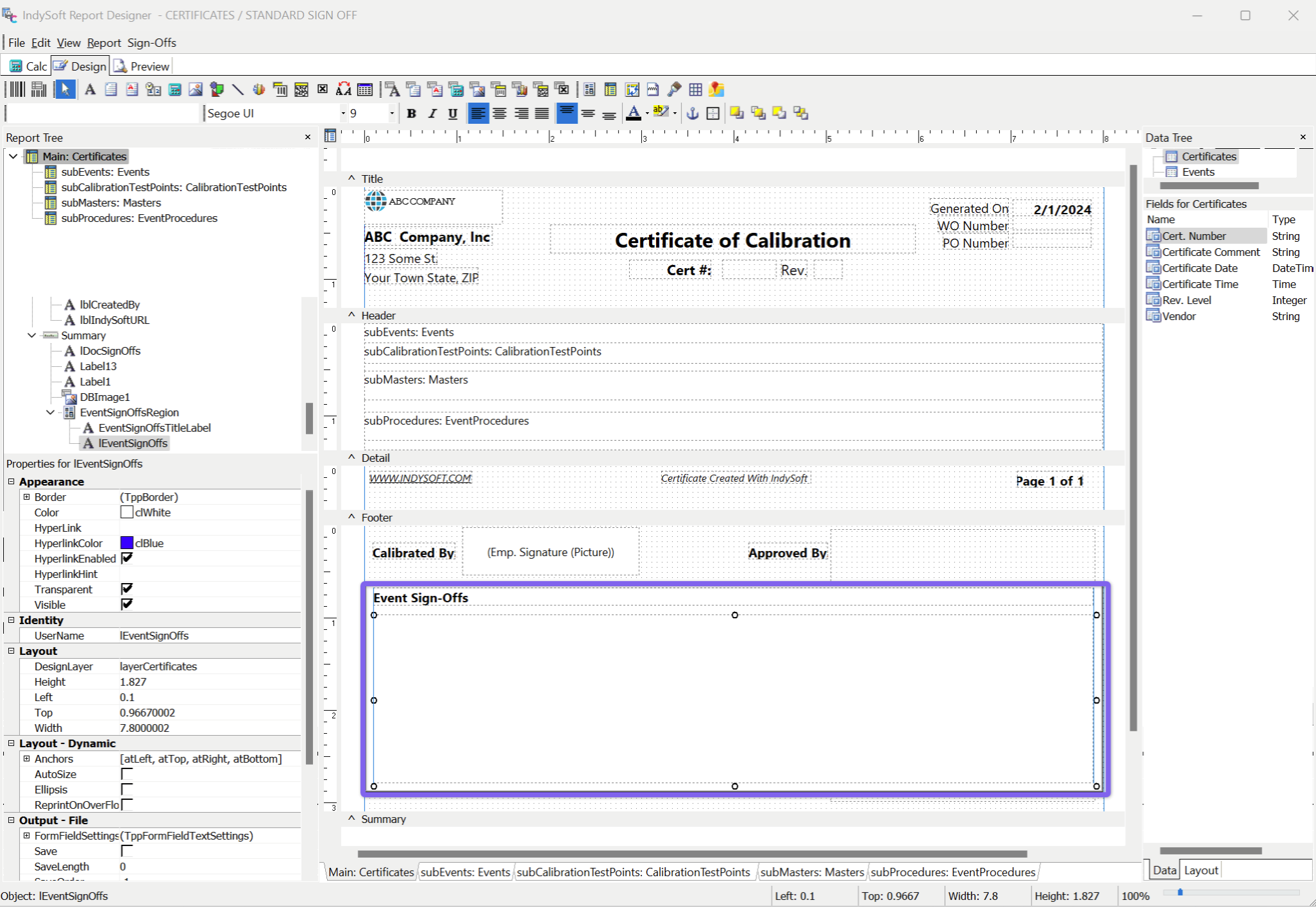Select the Image component tool
This screenshot has height=907, width=1316.
pos(195,89)
